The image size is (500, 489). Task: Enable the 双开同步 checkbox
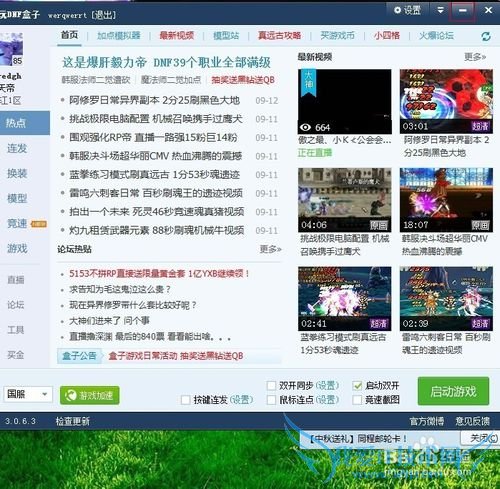coord(271,386)
